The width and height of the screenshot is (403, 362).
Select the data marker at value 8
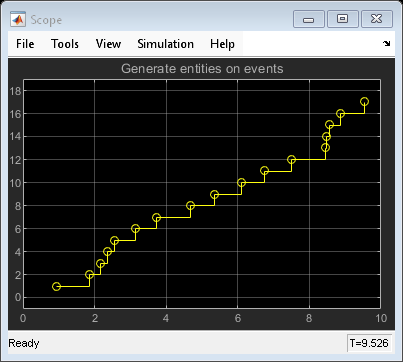point(190,206)
